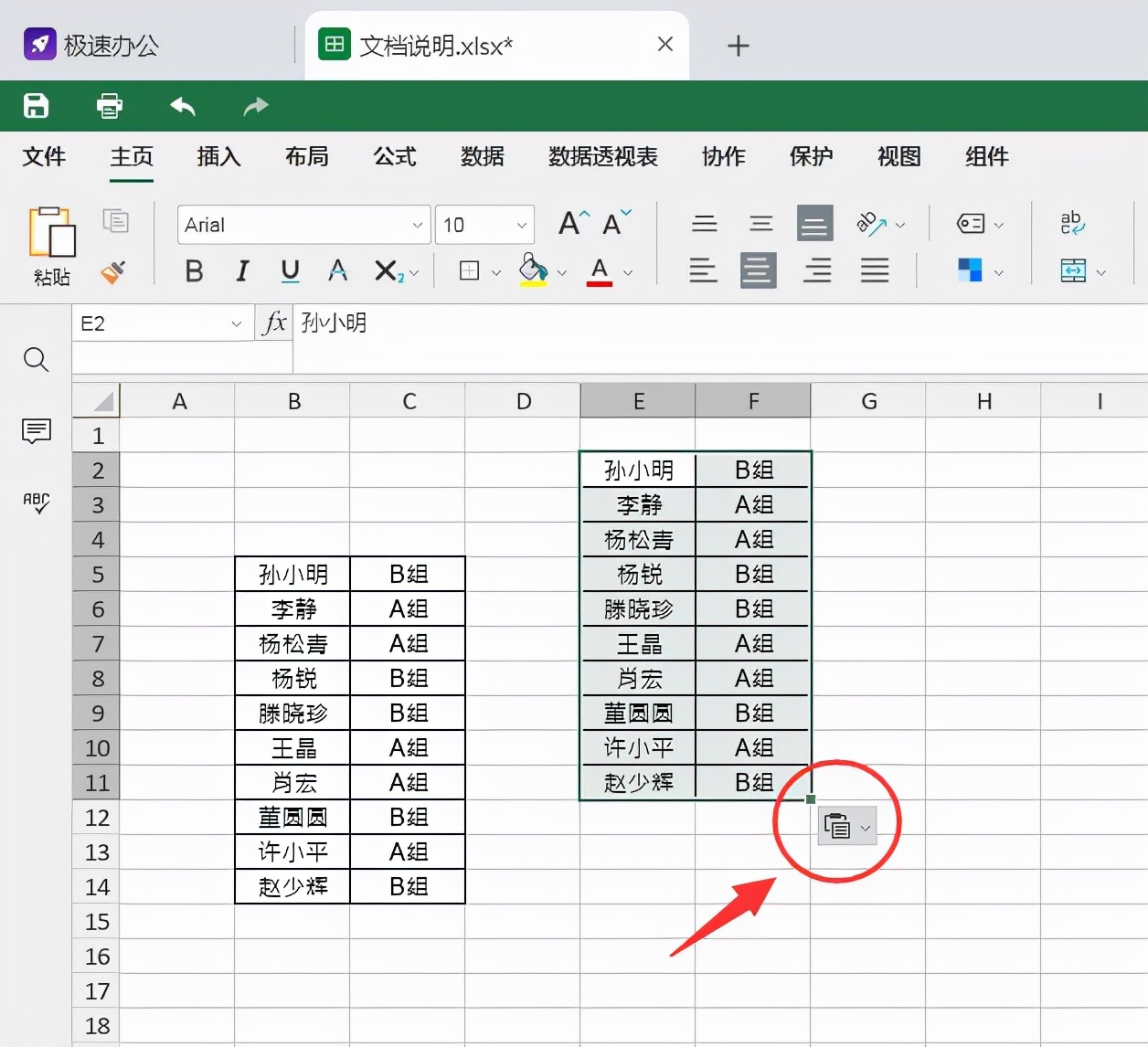Screen dimensions: 1148x1047
Task: Click the spell check ABC icon
Action: coord(36,502)
